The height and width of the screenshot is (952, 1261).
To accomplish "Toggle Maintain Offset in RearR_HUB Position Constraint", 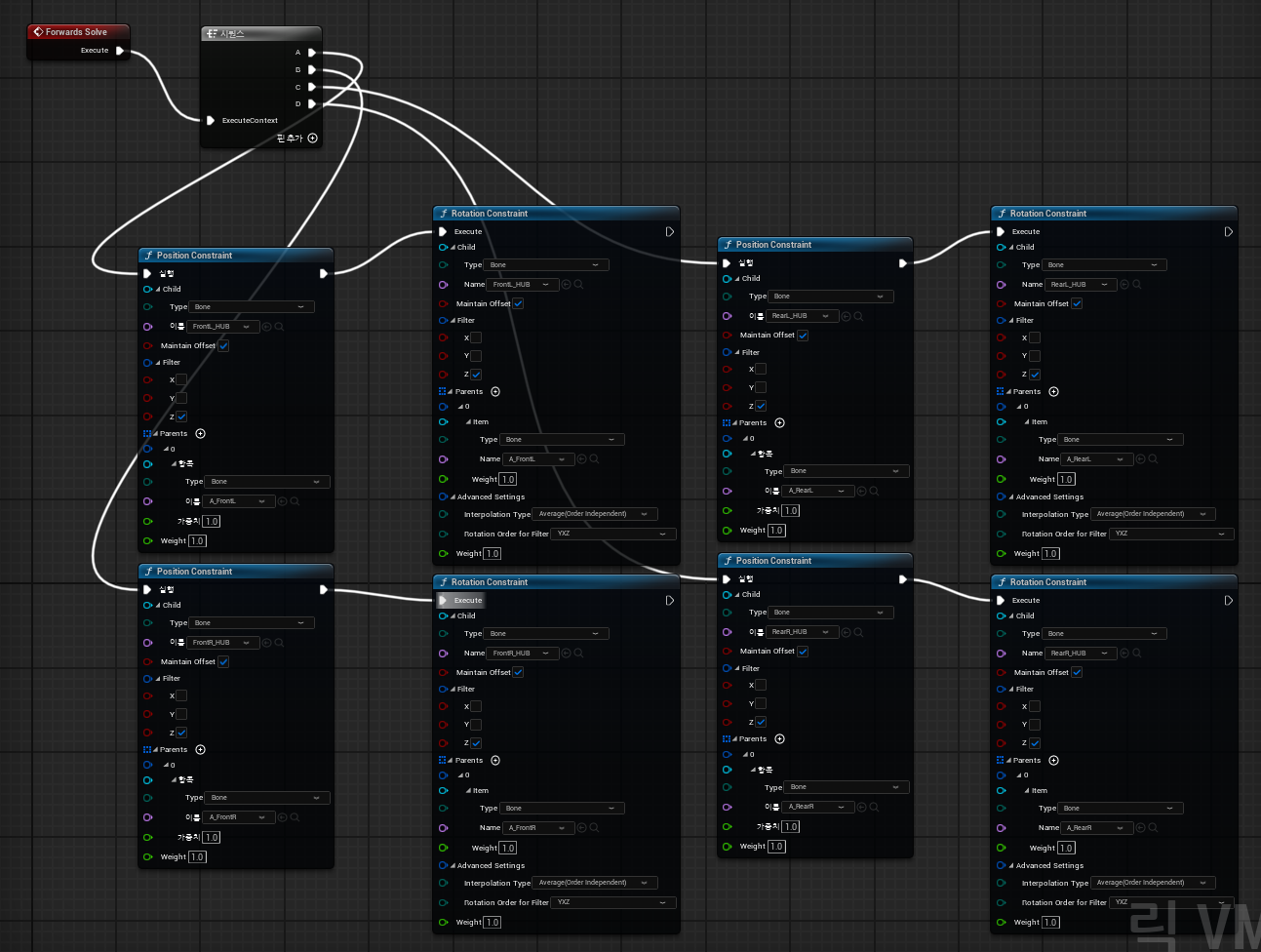I will [x=803, y=651].
